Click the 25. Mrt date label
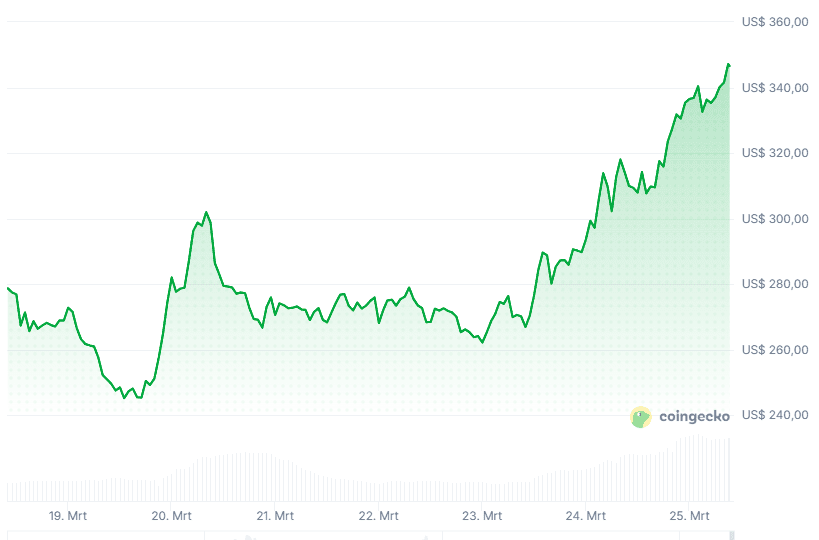 tap(689, 516)
